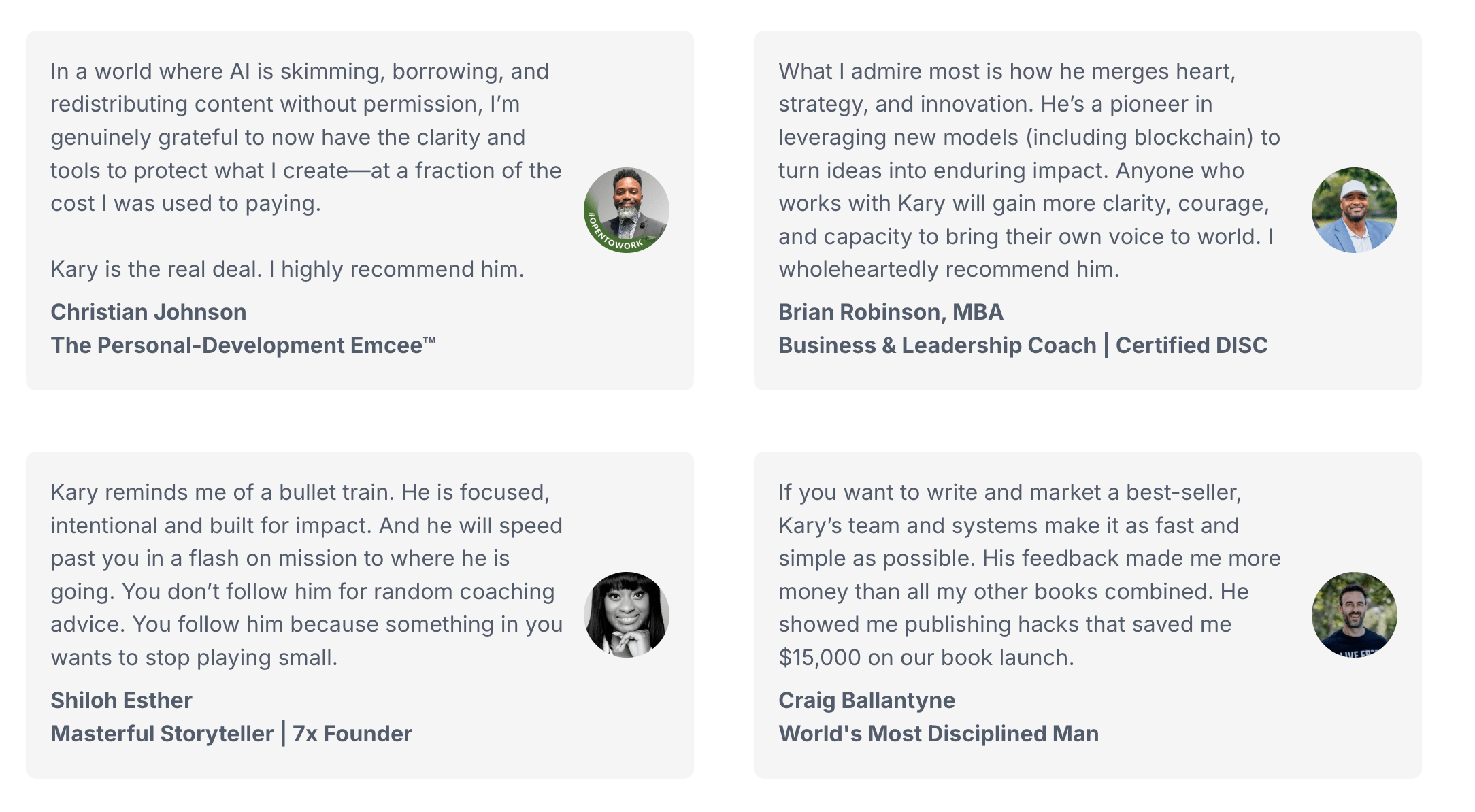Click "World's Most Disciplined Man" title
The height and width of the screenshot is (812, 1475).
(x=938, y=734)
